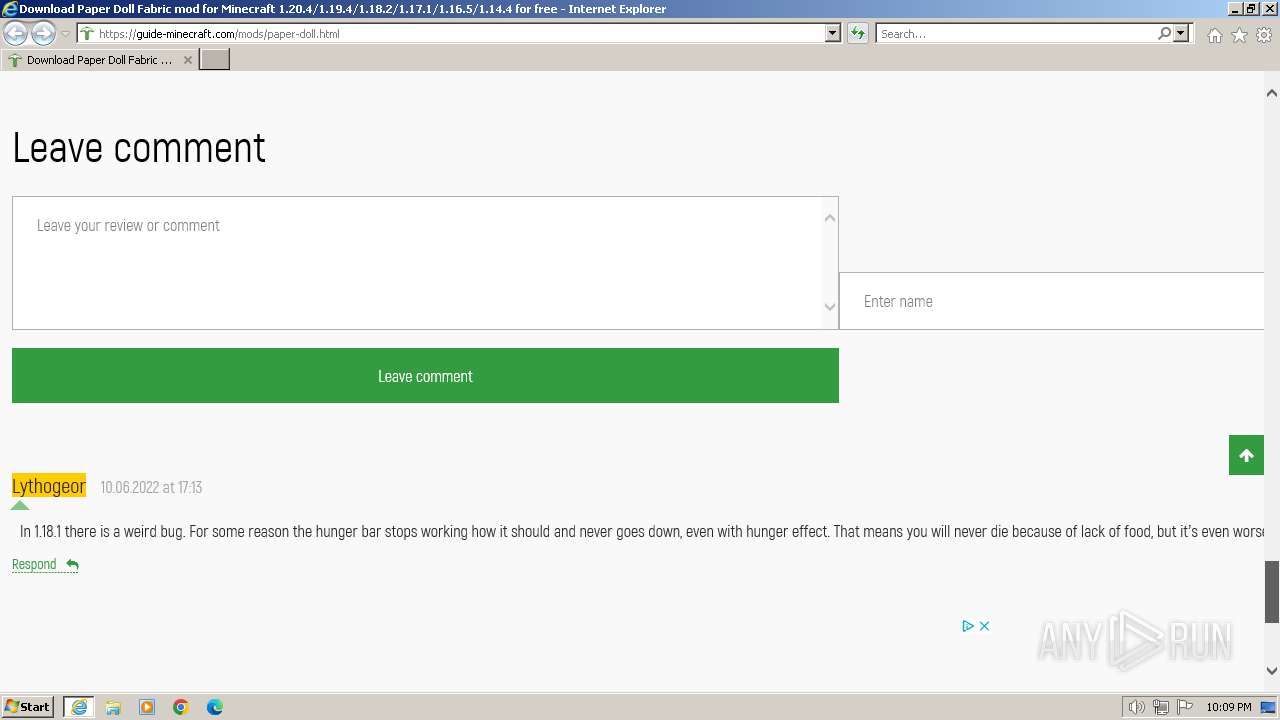Click the review or comment text area

(x=425, y=263)
